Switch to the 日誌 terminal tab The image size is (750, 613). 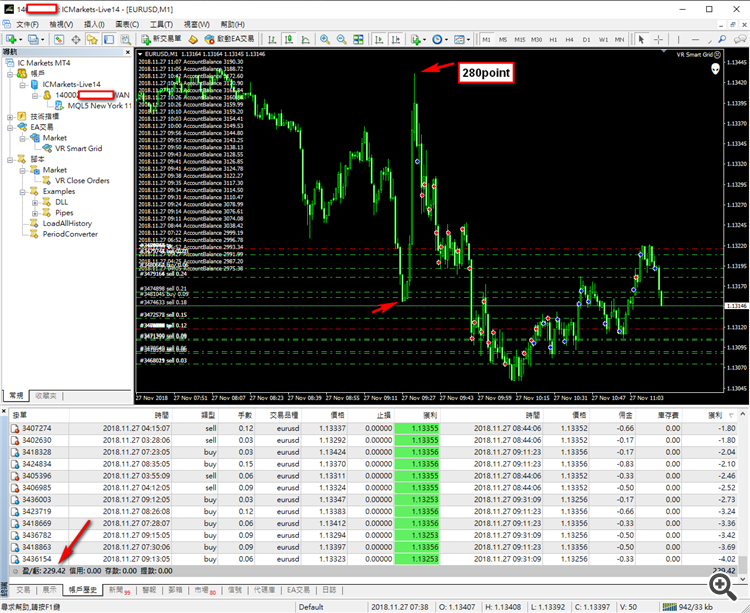click(x=329, y=590)
